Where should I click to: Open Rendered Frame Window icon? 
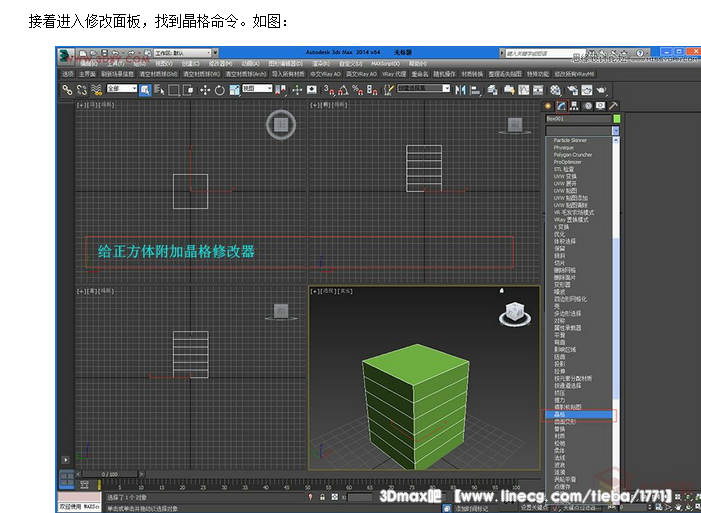pyautogui.click(x=587, y=90)
